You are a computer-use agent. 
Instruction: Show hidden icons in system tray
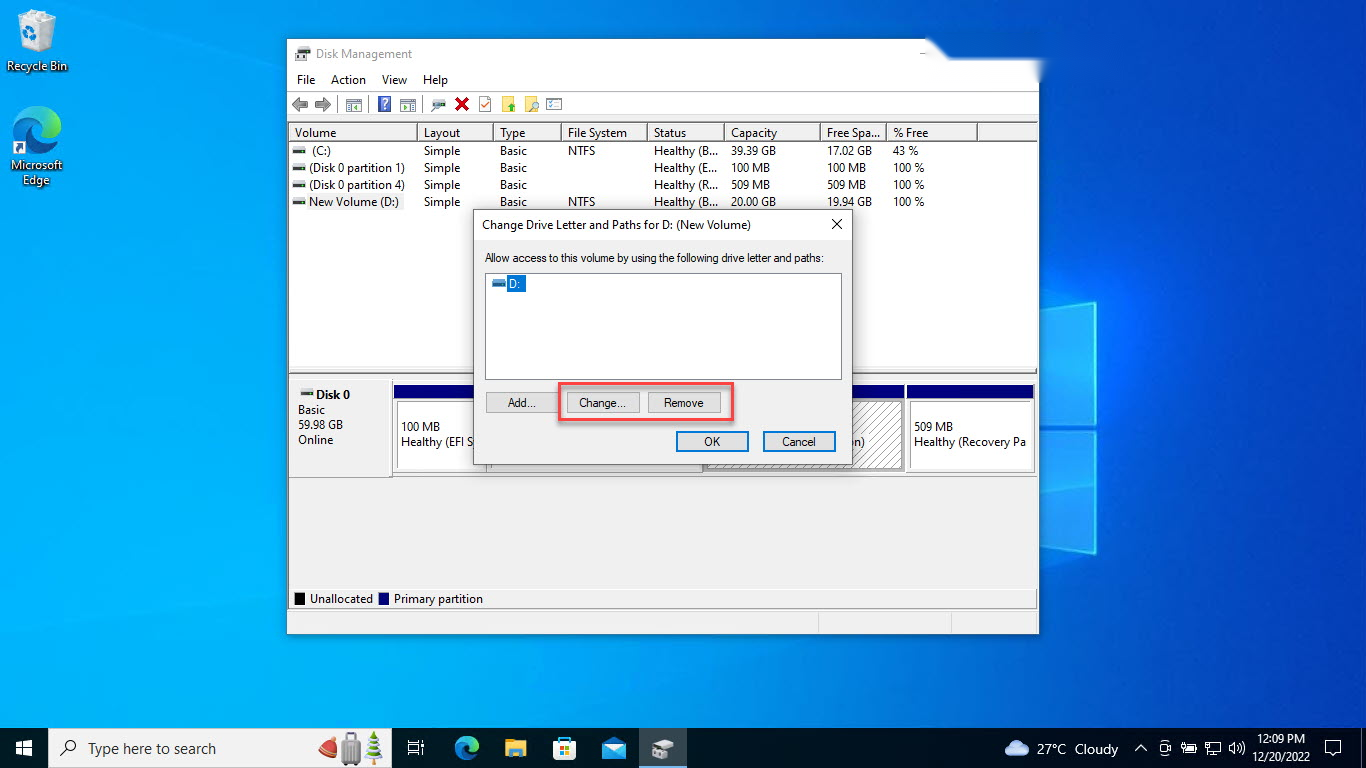tap(1141, 748)
